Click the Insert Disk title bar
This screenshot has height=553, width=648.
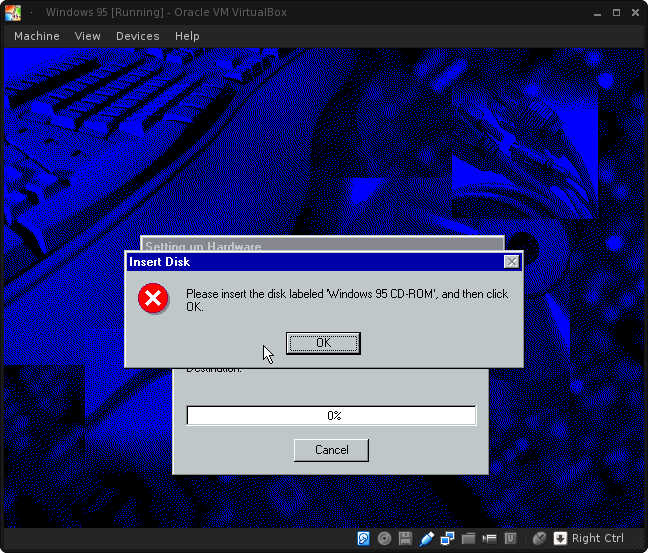pyautogui.click(x=324, y=262)
